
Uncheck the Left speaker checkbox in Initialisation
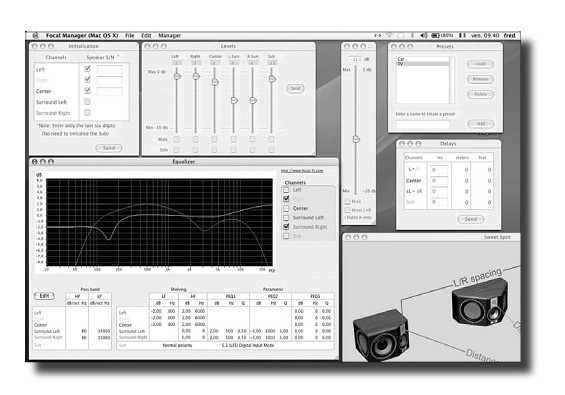(x=87, y=68)
